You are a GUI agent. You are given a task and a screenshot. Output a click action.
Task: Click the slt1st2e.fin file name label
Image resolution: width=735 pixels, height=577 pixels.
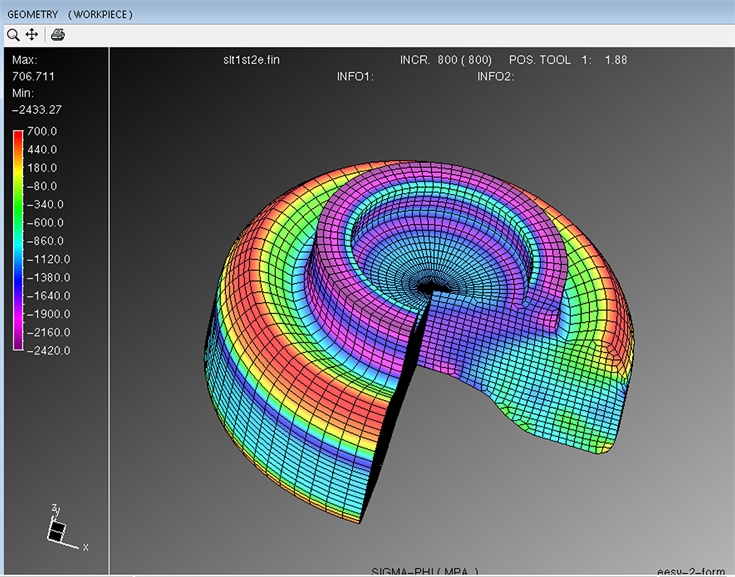(x=251, y=59)
